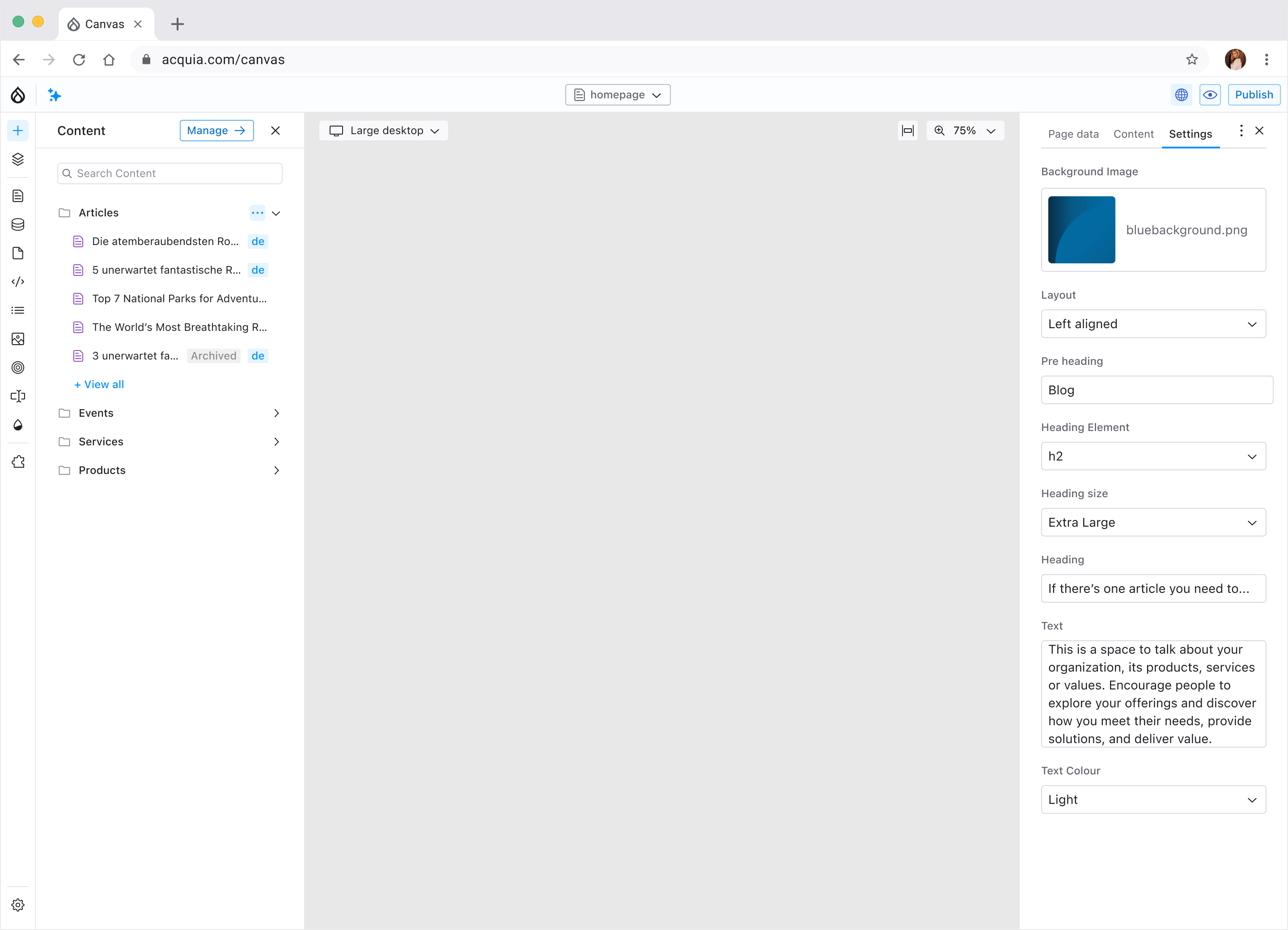Click the code brackets icon in sidebar
Screen dimensions: 1288x930
click(x=18, y=282)
